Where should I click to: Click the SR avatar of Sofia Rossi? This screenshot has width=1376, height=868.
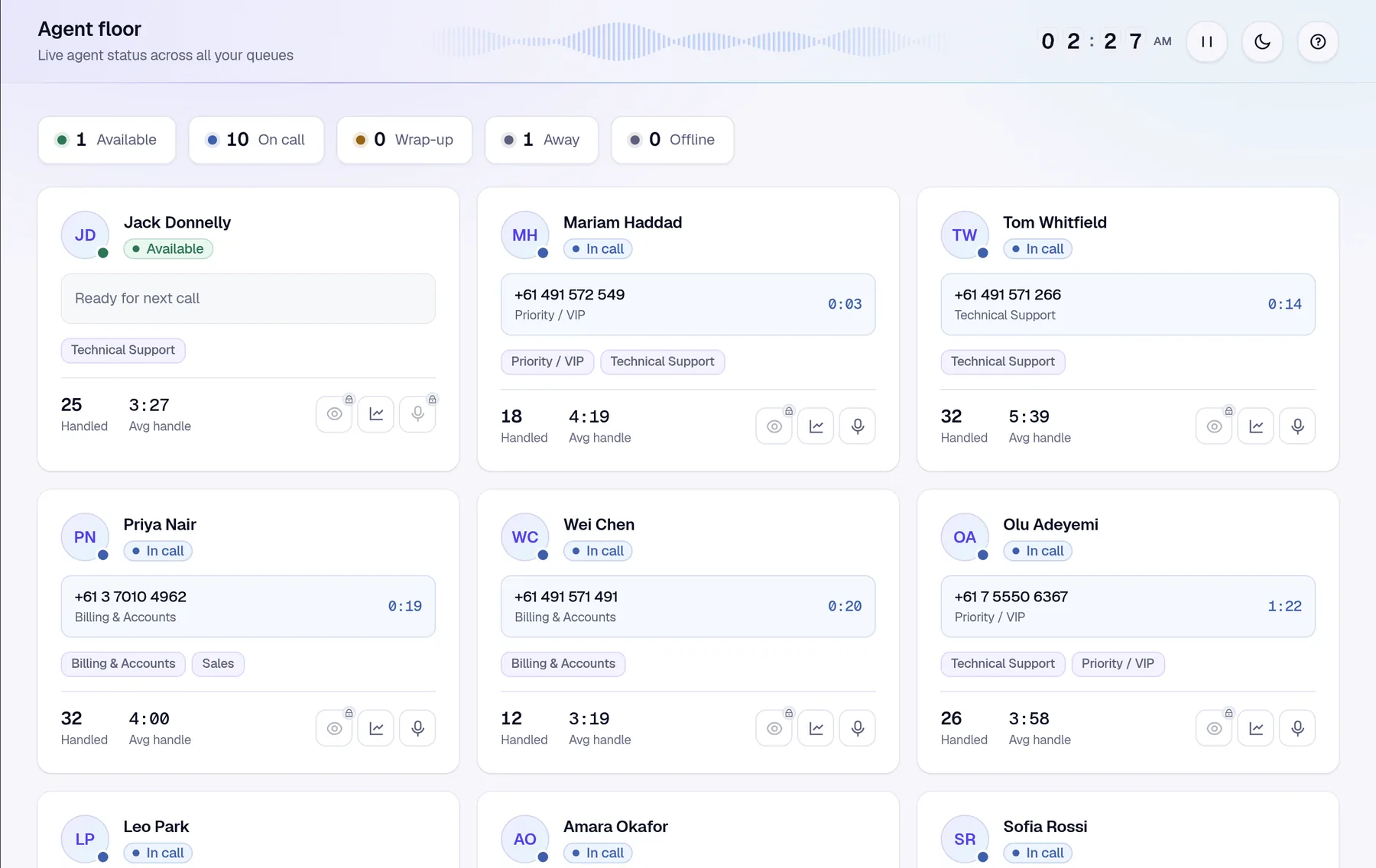tap(965, 839)
